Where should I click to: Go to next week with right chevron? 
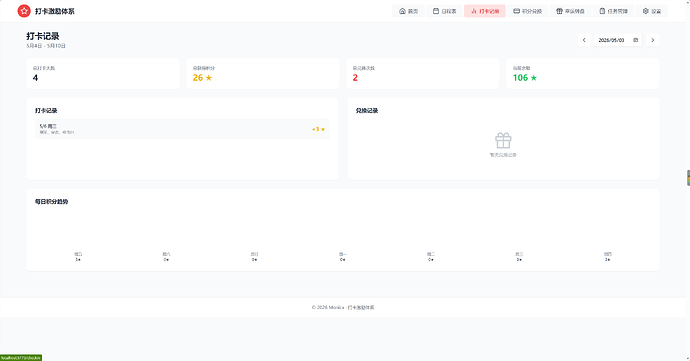pos(653,40)
